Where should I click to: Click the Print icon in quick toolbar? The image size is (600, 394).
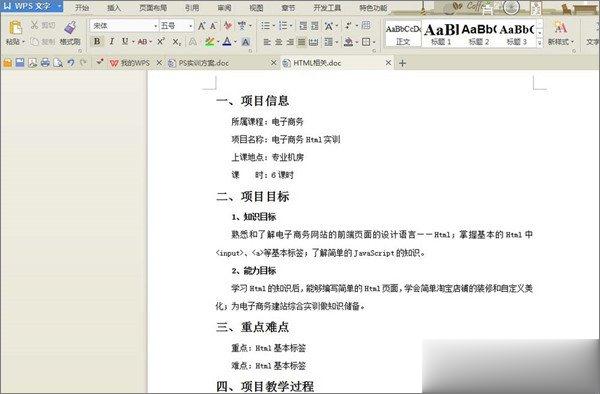pyautogui.click(x=45, y=63)
